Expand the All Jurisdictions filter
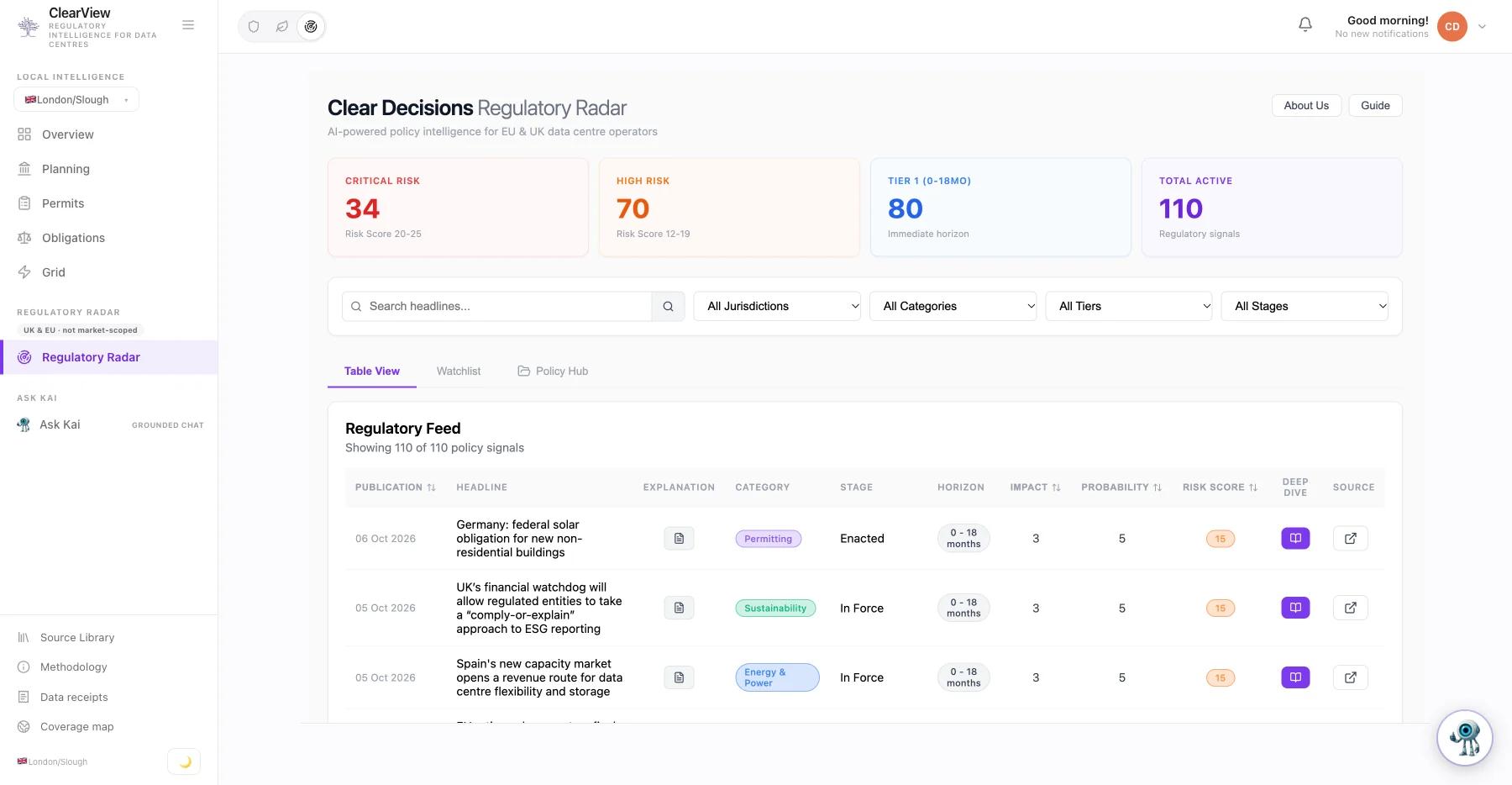The height and width of the screenshot is (785, 1512). (777, 306)
